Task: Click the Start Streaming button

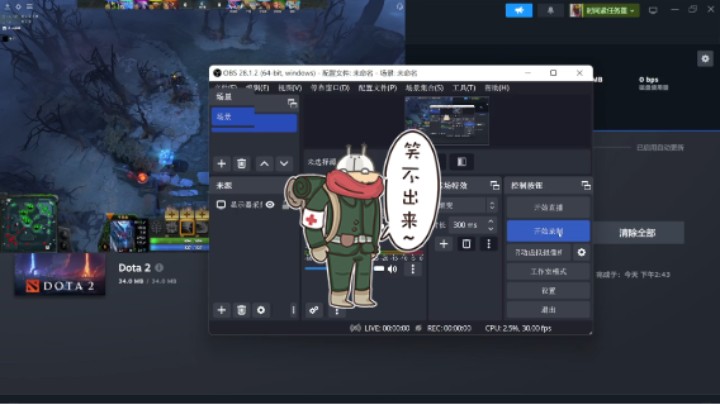Action: point(548,208)
